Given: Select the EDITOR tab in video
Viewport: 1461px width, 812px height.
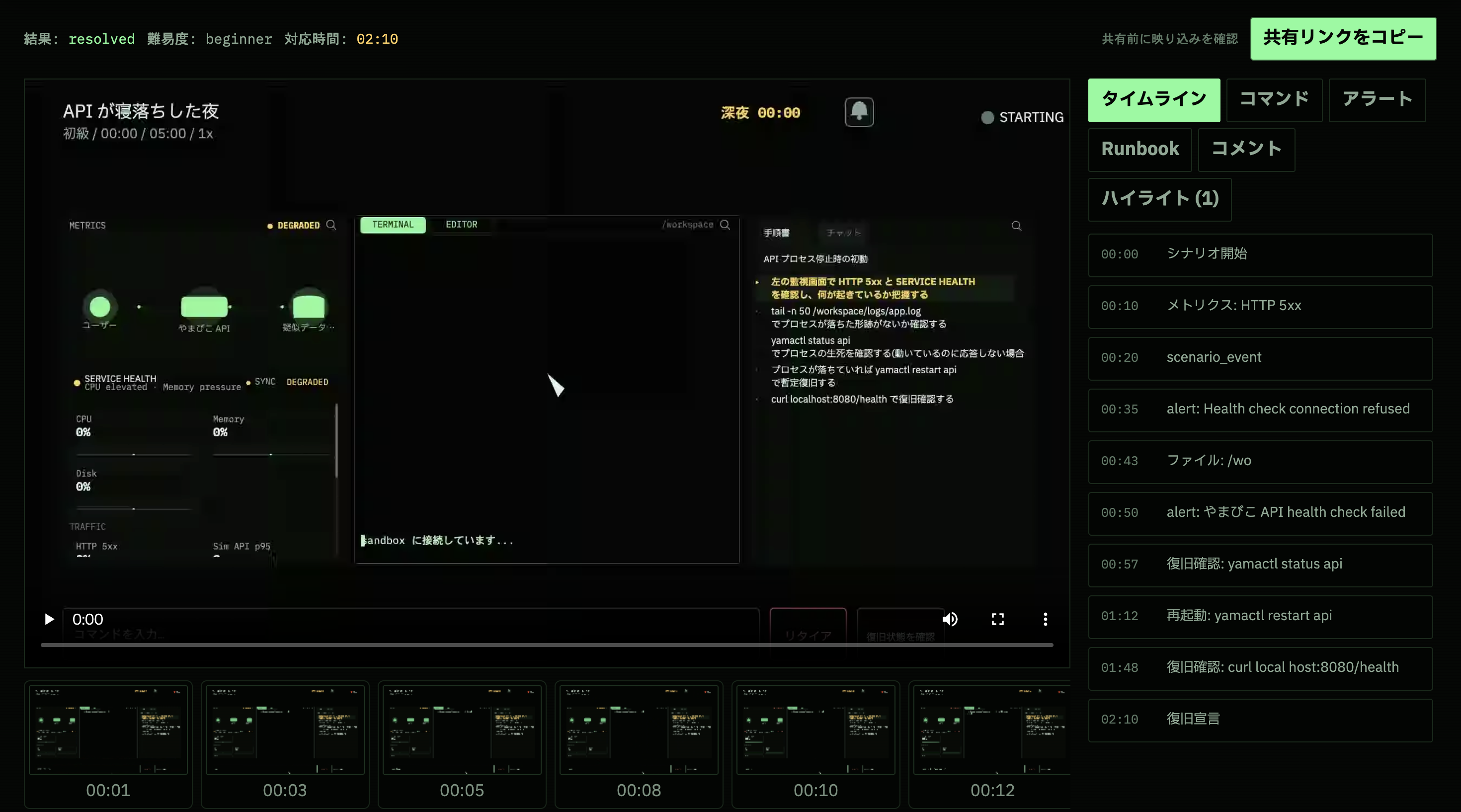Looking at the screenshot, I should tap(461, 225).
